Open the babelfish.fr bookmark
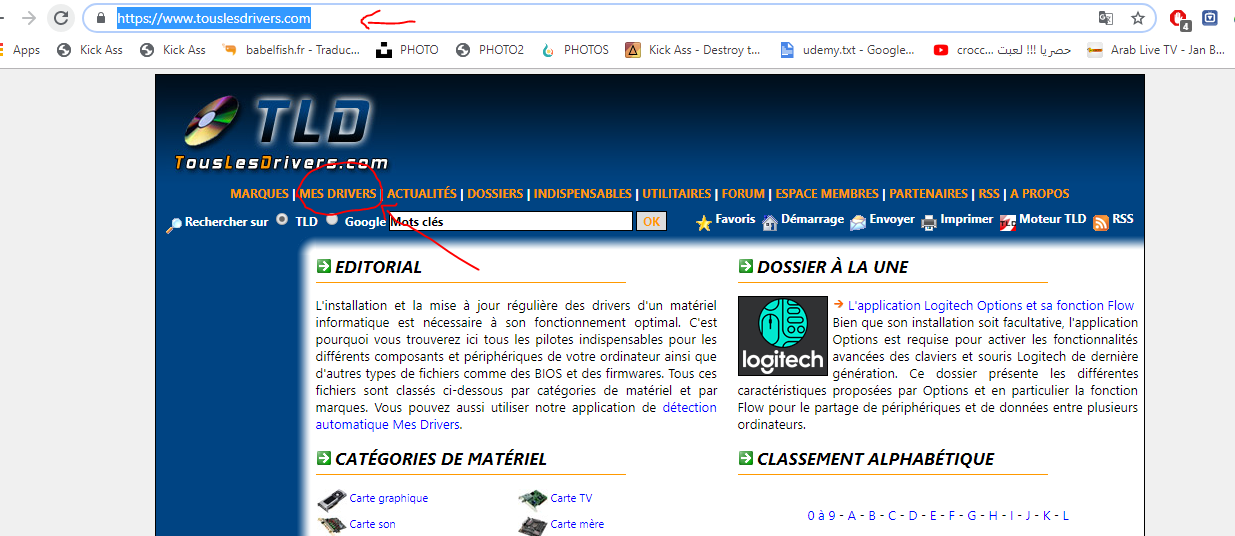This screenshot has width=1235, height=536. click(x=291, y=50)
